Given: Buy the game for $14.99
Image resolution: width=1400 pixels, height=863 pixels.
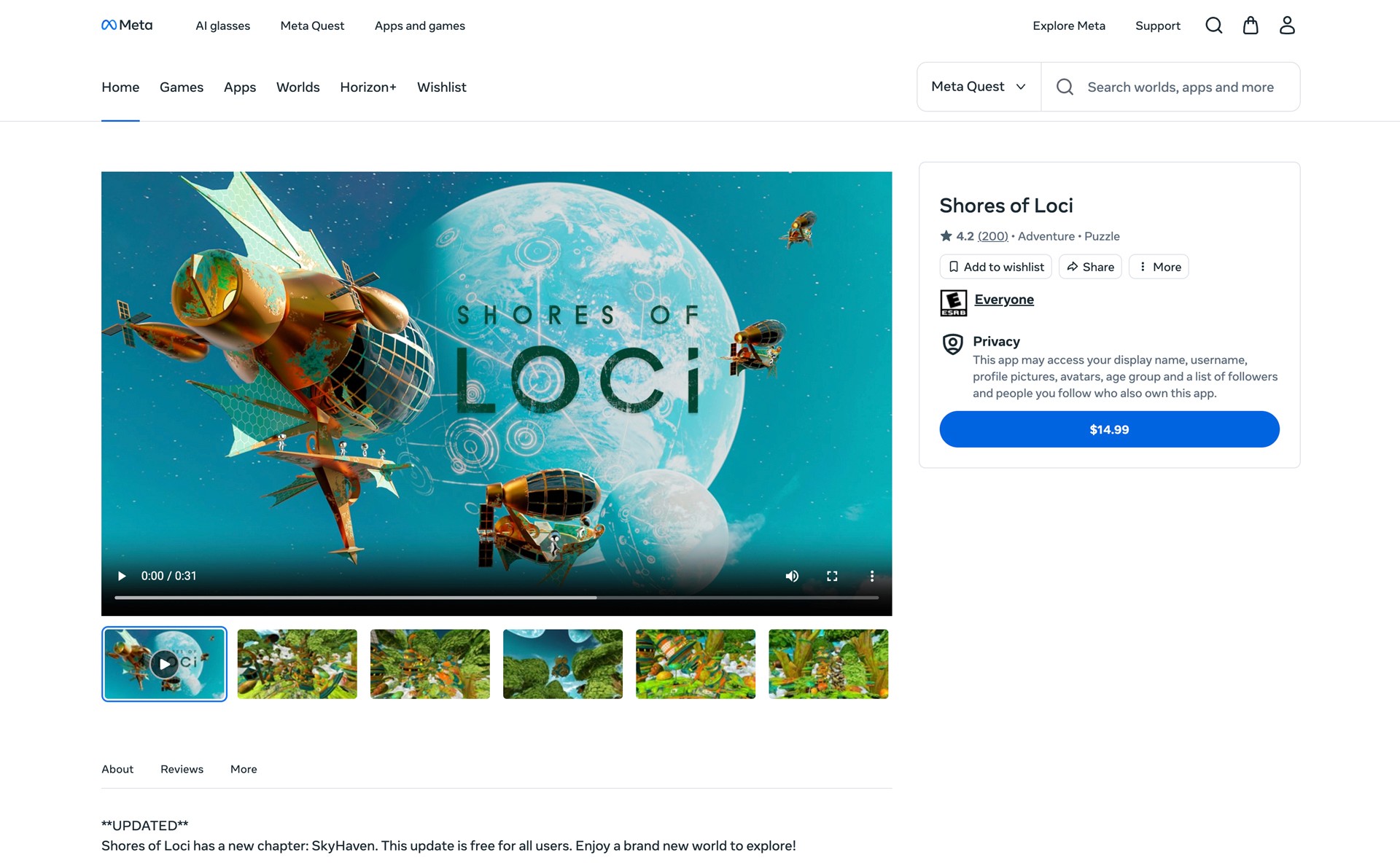Looking at the screenshot, I should click(x=1109, y=429).
